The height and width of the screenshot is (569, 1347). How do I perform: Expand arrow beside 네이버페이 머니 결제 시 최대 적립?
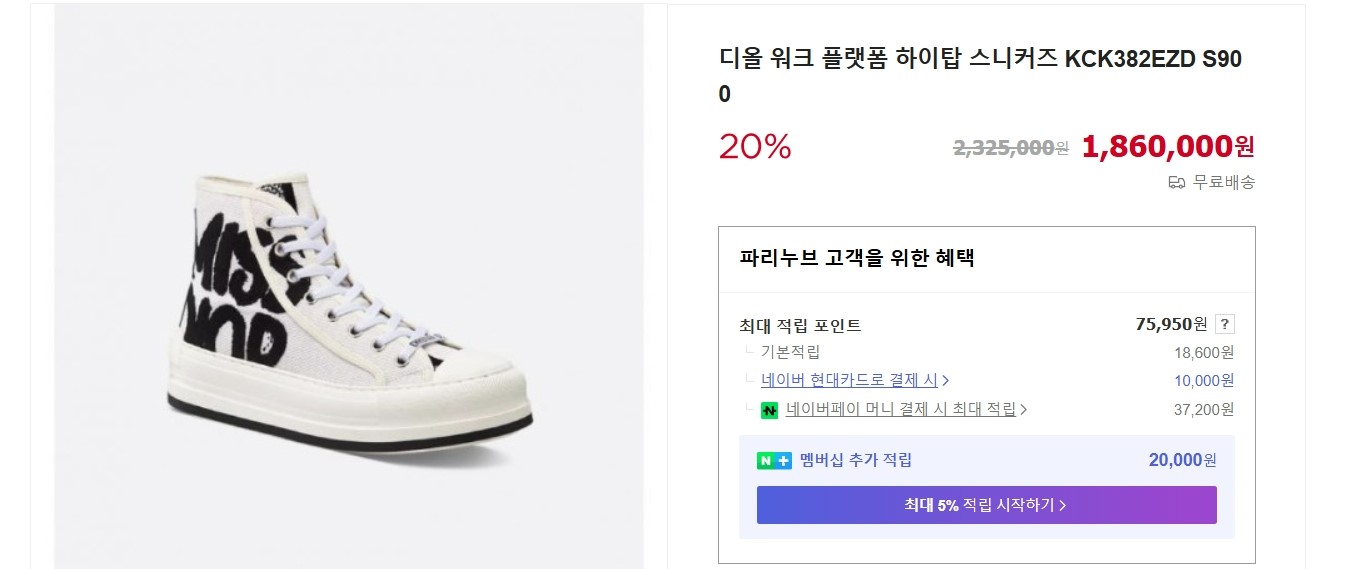click(1024, 409)
